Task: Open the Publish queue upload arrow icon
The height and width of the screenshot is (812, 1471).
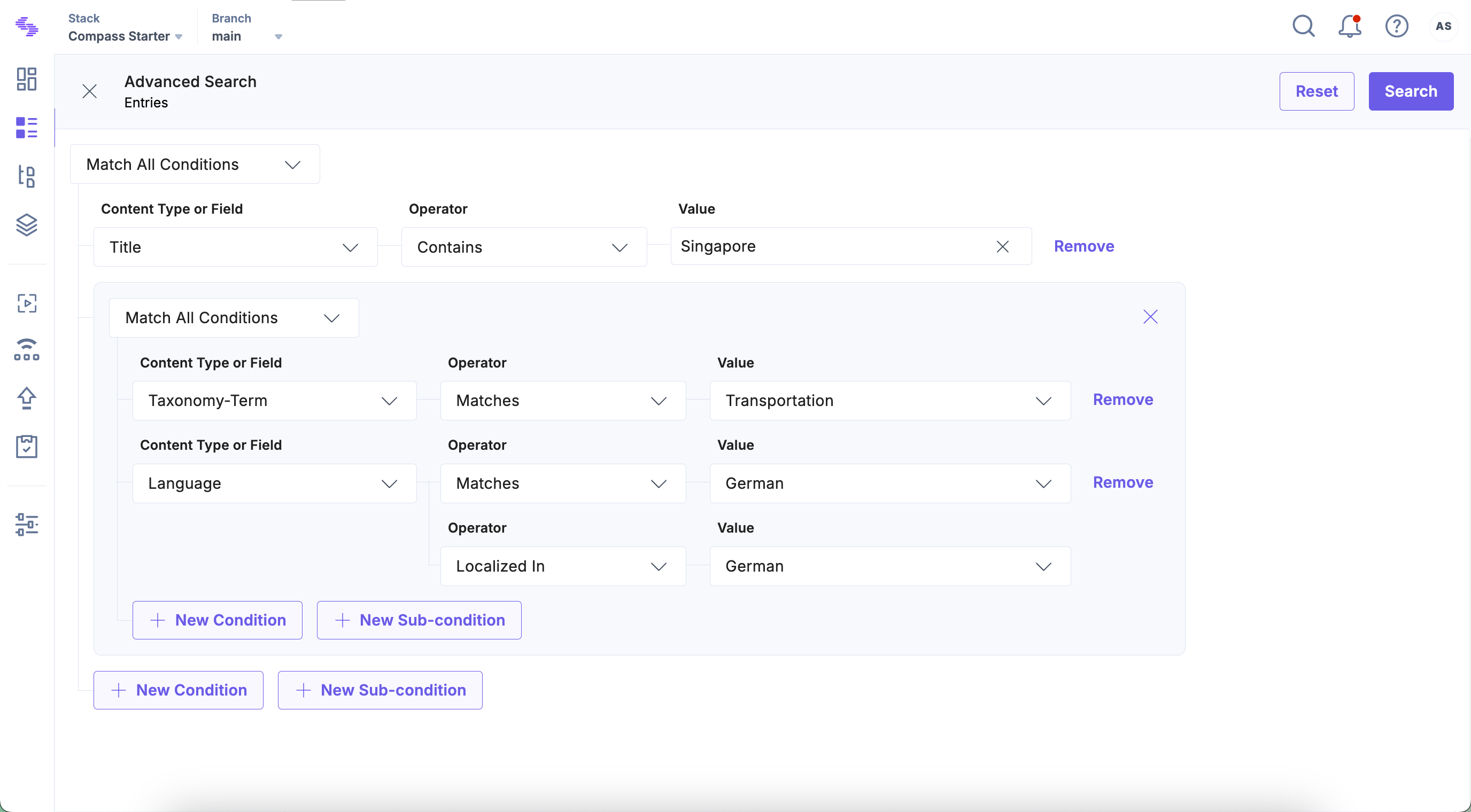Action: point(27,399)
